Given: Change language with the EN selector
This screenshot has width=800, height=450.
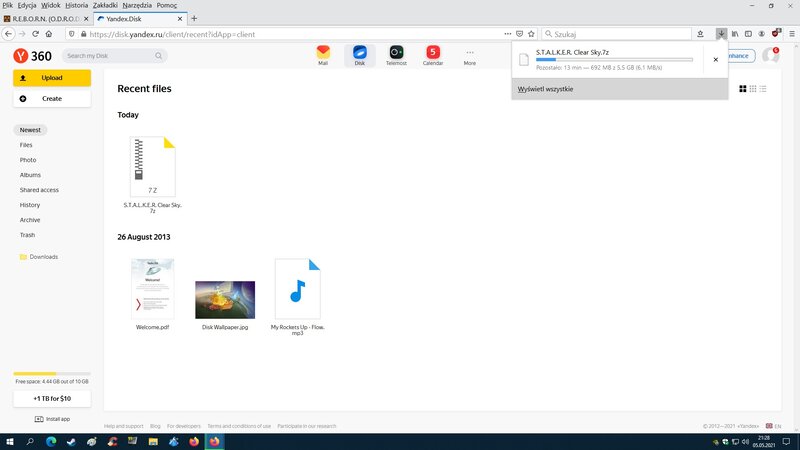Looking at the screenshot, I should (773, 426).
